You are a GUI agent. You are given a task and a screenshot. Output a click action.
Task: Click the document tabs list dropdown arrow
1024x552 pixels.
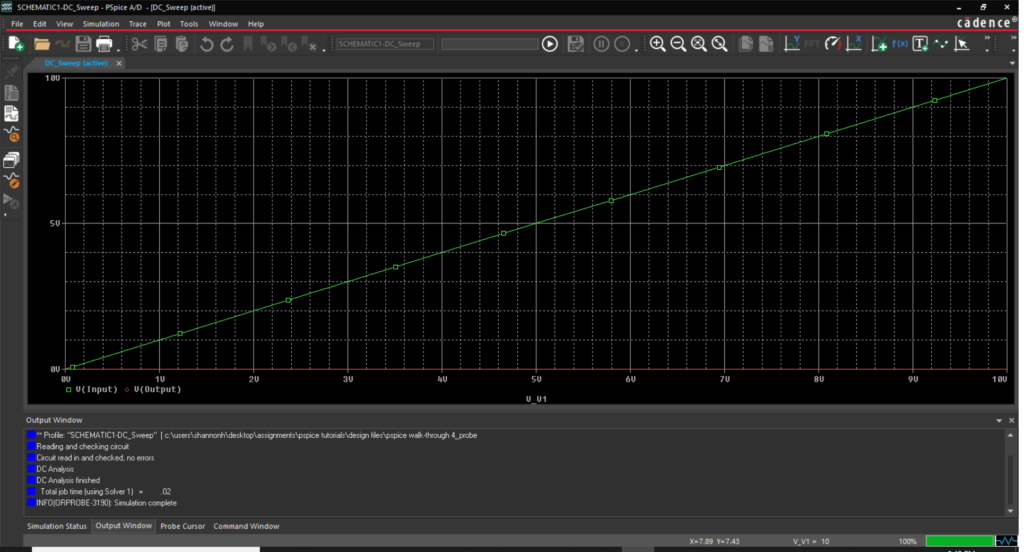tap(1012, 63)
